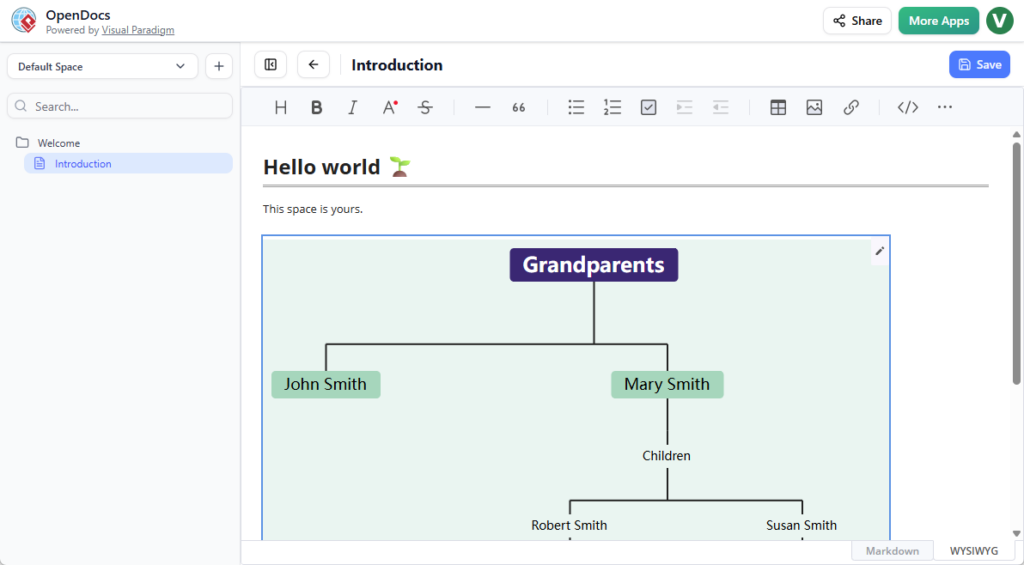
Task: Click the Search input field
Action: coord(120,106)
